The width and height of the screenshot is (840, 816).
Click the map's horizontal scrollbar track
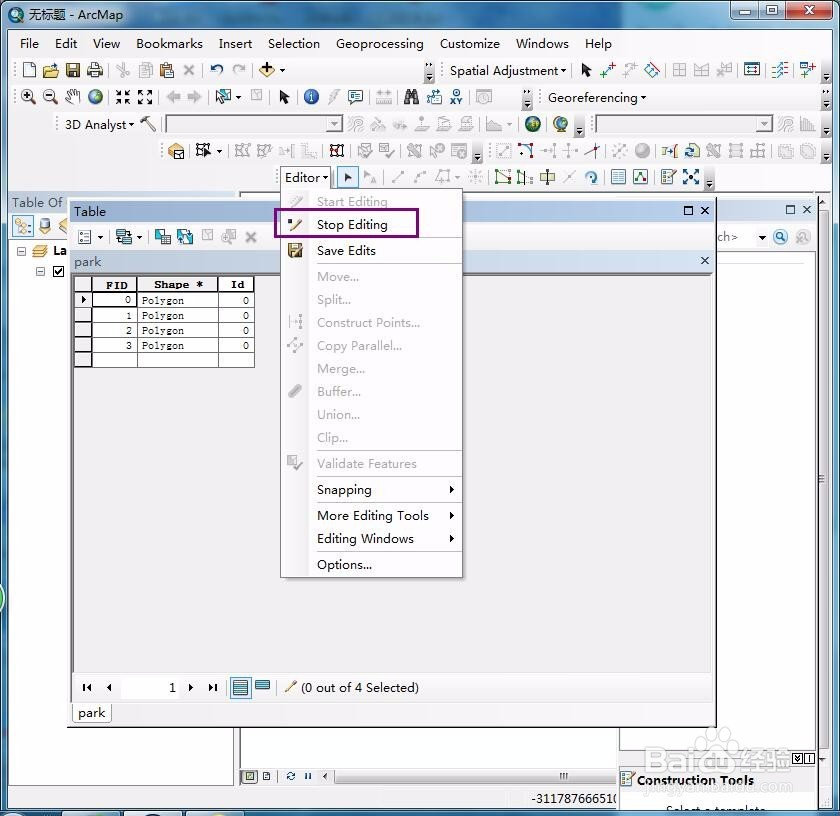474,776
